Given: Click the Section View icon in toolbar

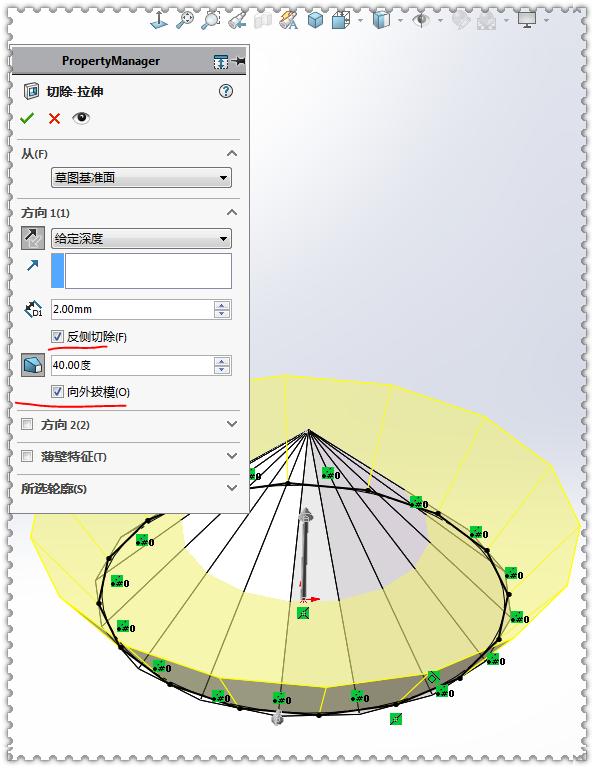Looking at the screenshot, I should pyautogui.click(x=264, y=20).
